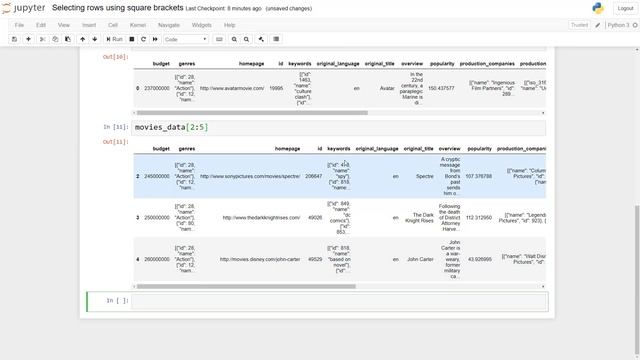
Task: Restart the kernel circular arrow icon
Action: click(143, 39)
